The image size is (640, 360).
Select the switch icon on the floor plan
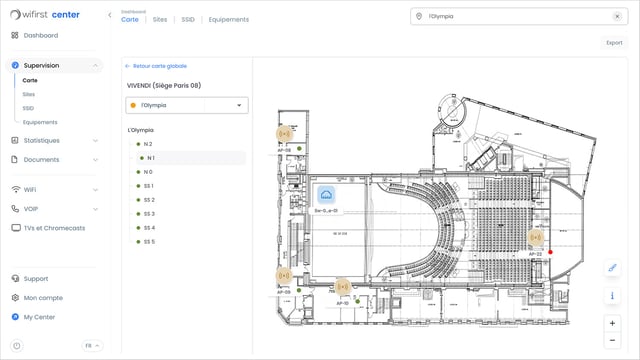[x=326, y=195]
